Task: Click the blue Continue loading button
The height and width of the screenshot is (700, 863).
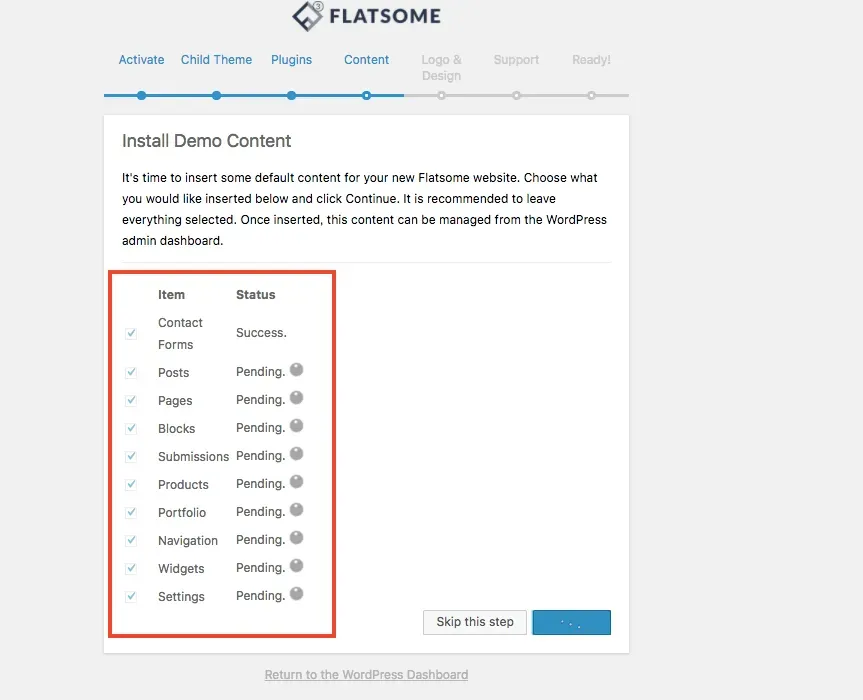Action: (571, 622)
